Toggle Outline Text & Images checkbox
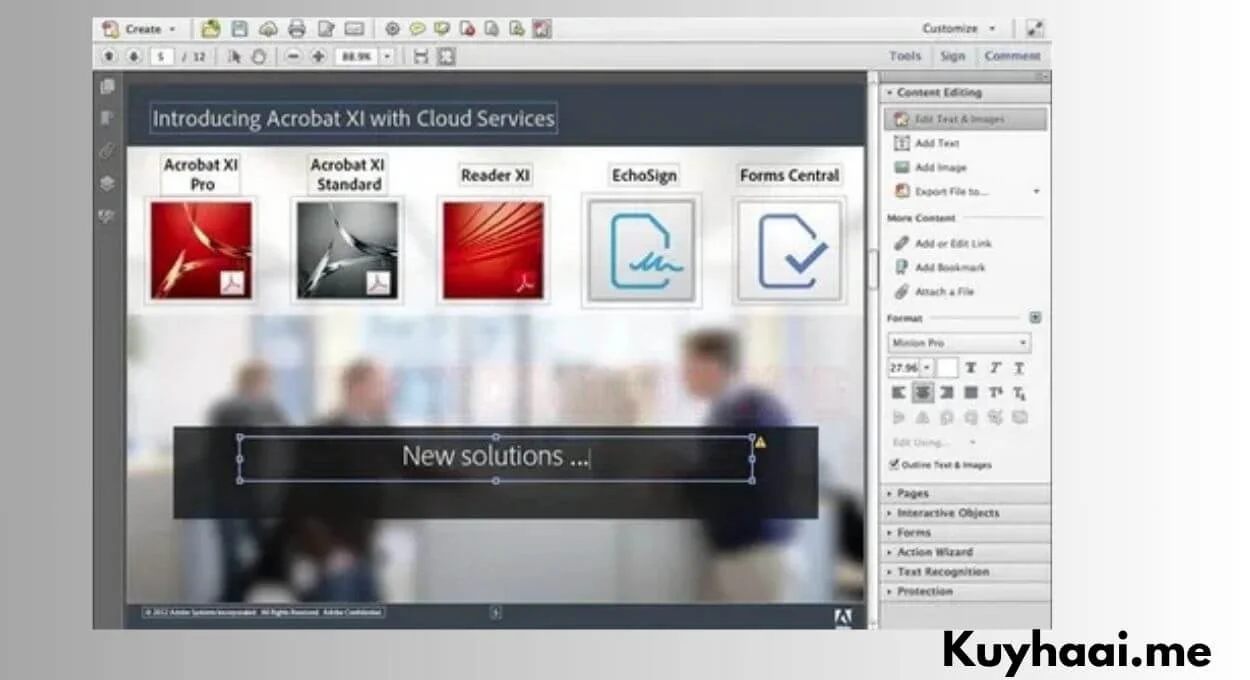The image size is (1250, 680). click(x=894, y=465)
